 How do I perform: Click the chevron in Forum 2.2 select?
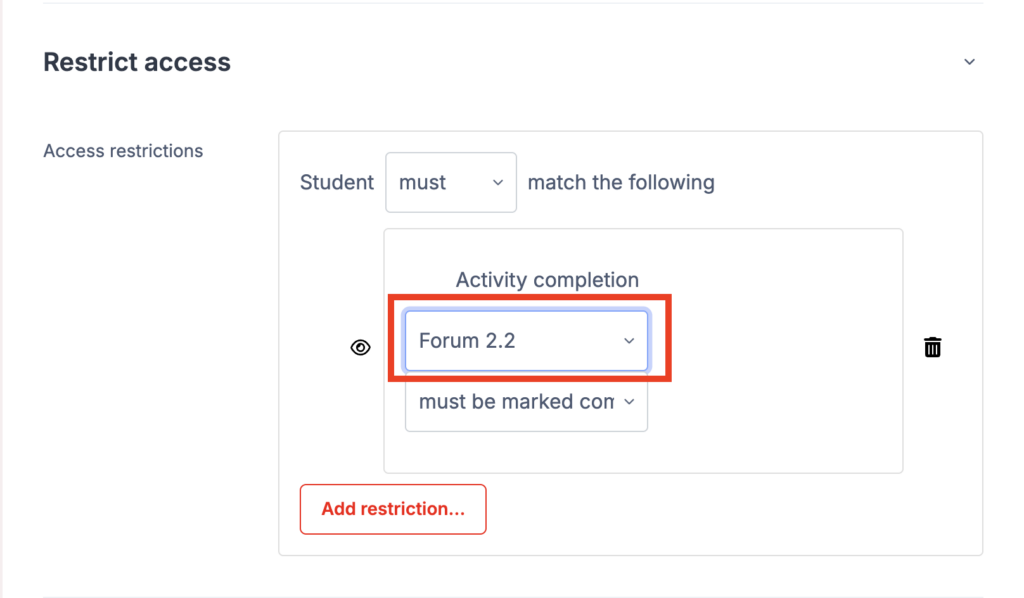(x=629, y=341)
